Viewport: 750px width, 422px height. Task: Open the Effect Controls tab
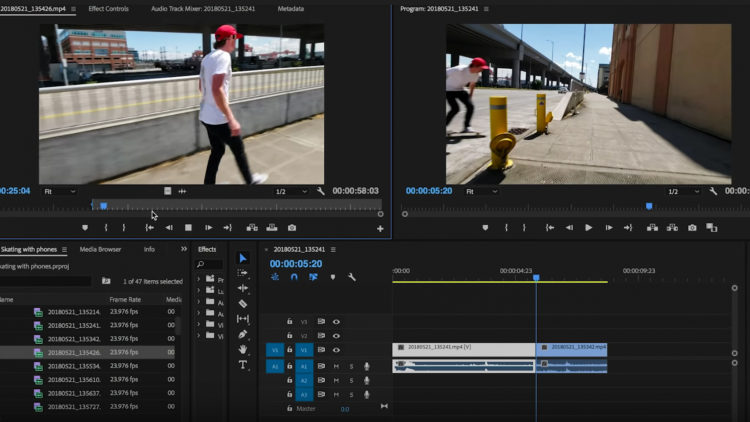point(108,8)
